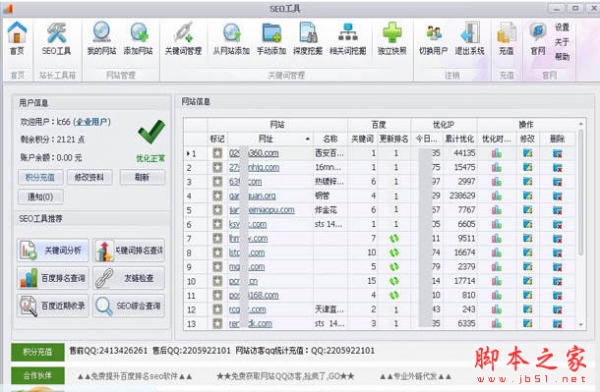Click the 关键词 column header

coord(362,139)
